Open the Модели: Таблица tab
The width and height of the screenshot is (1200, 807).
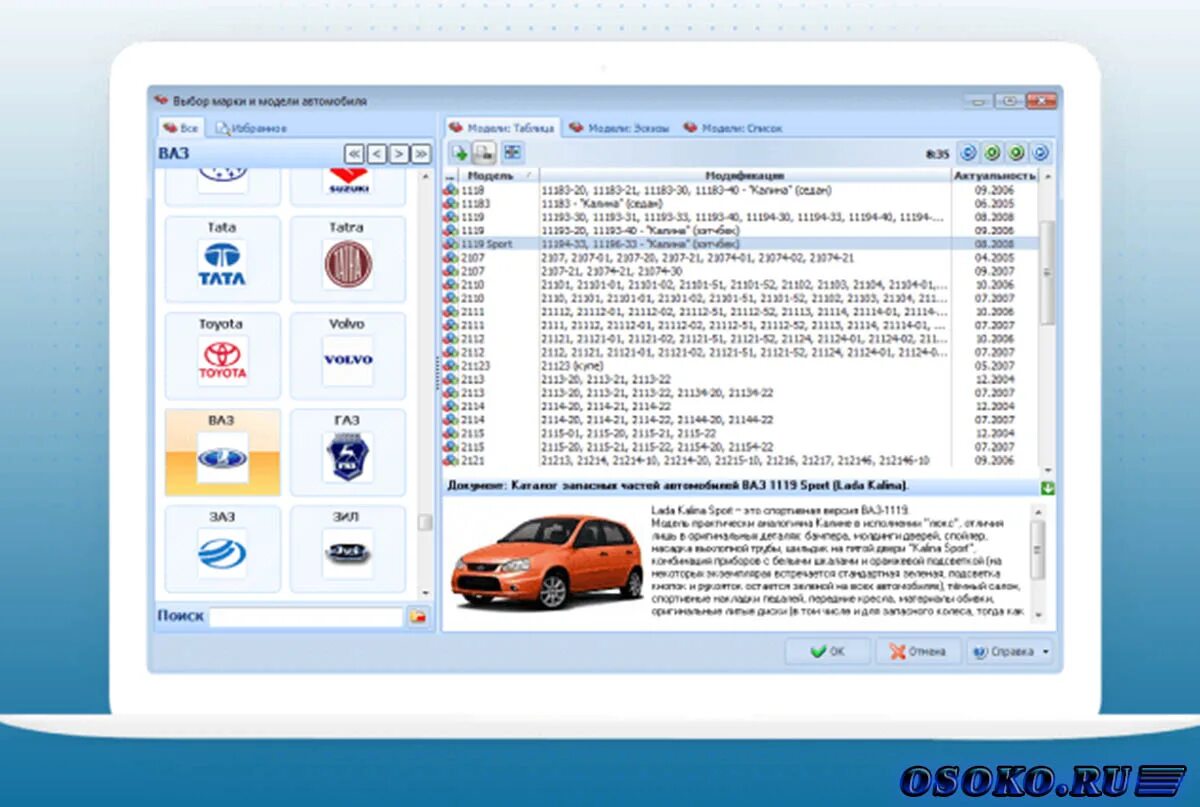501,128
